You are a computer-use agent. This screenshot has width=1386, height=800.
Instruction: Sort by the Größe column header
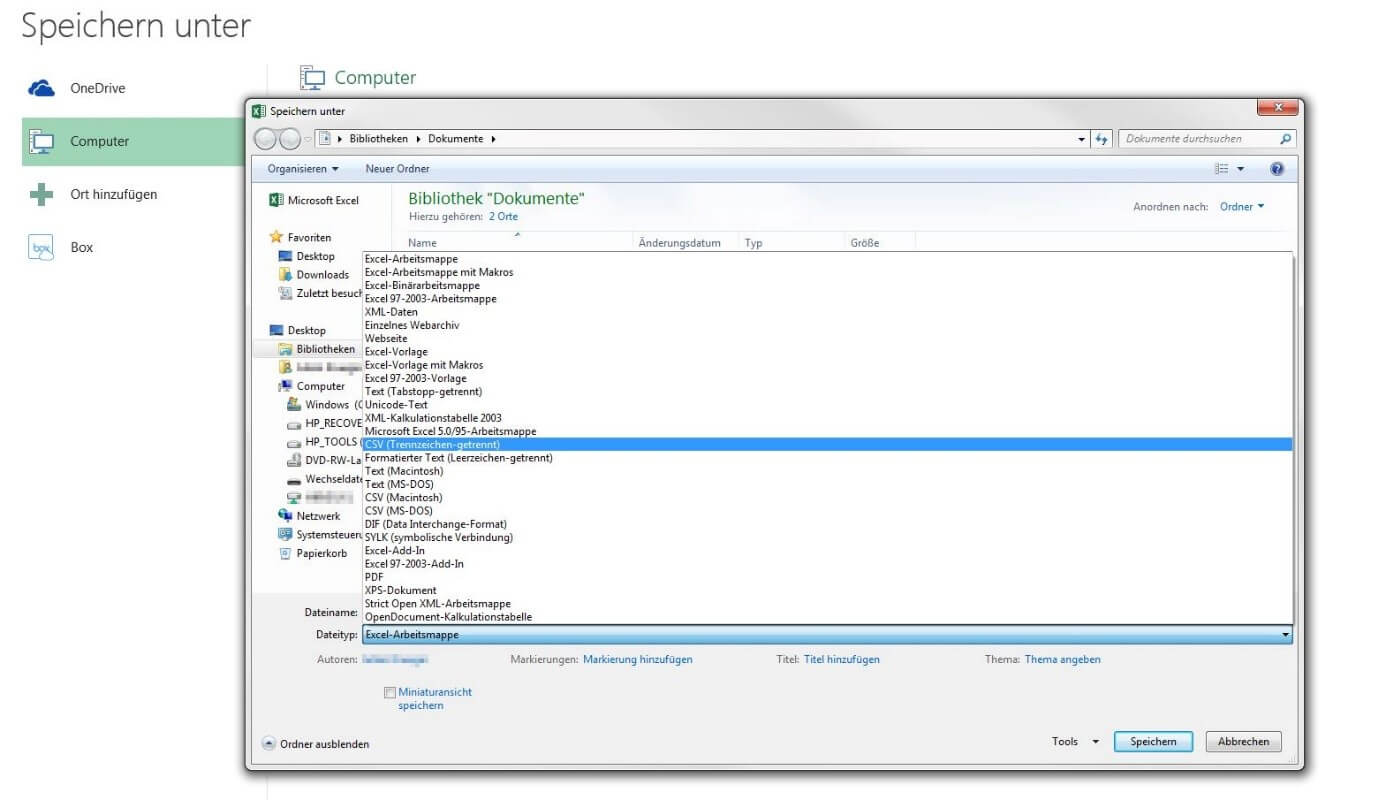click(880, 243)
